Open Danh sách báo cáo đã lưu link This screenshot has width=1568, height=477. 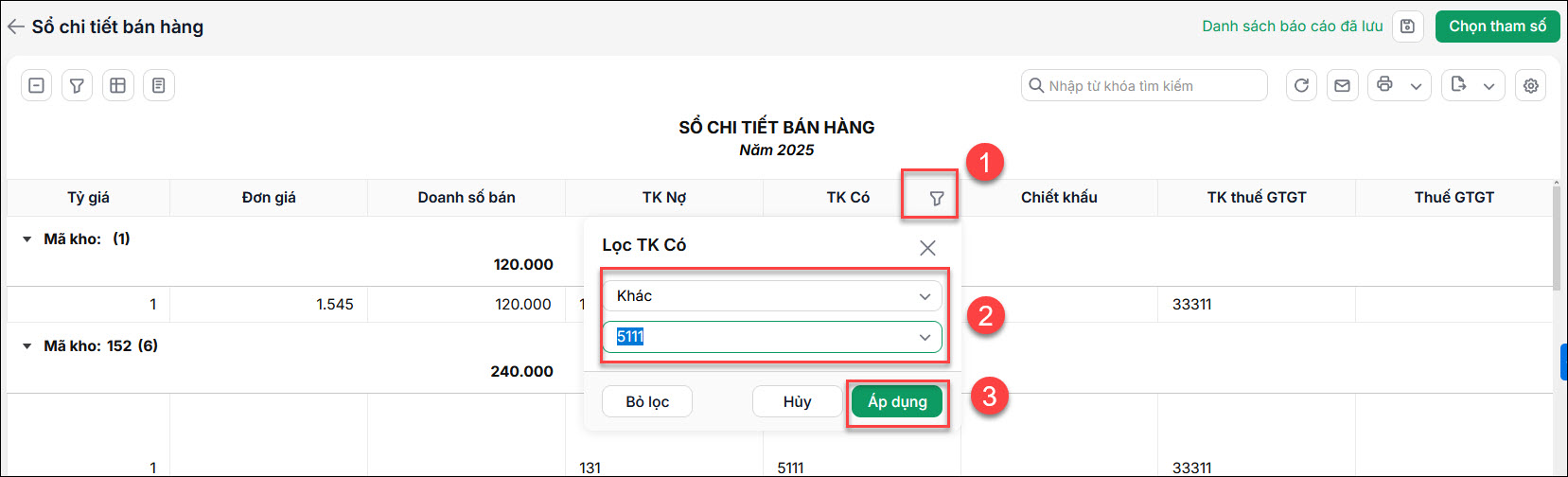pos(1292,26)
